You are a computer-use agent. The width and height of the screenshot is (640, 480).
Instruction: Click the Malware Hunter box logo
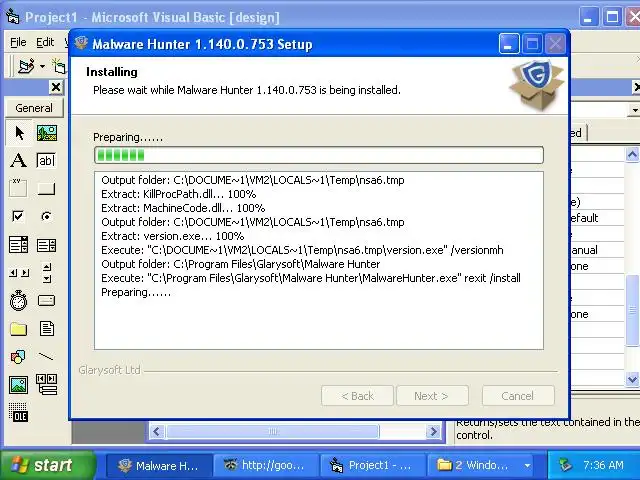click(537, 85)
